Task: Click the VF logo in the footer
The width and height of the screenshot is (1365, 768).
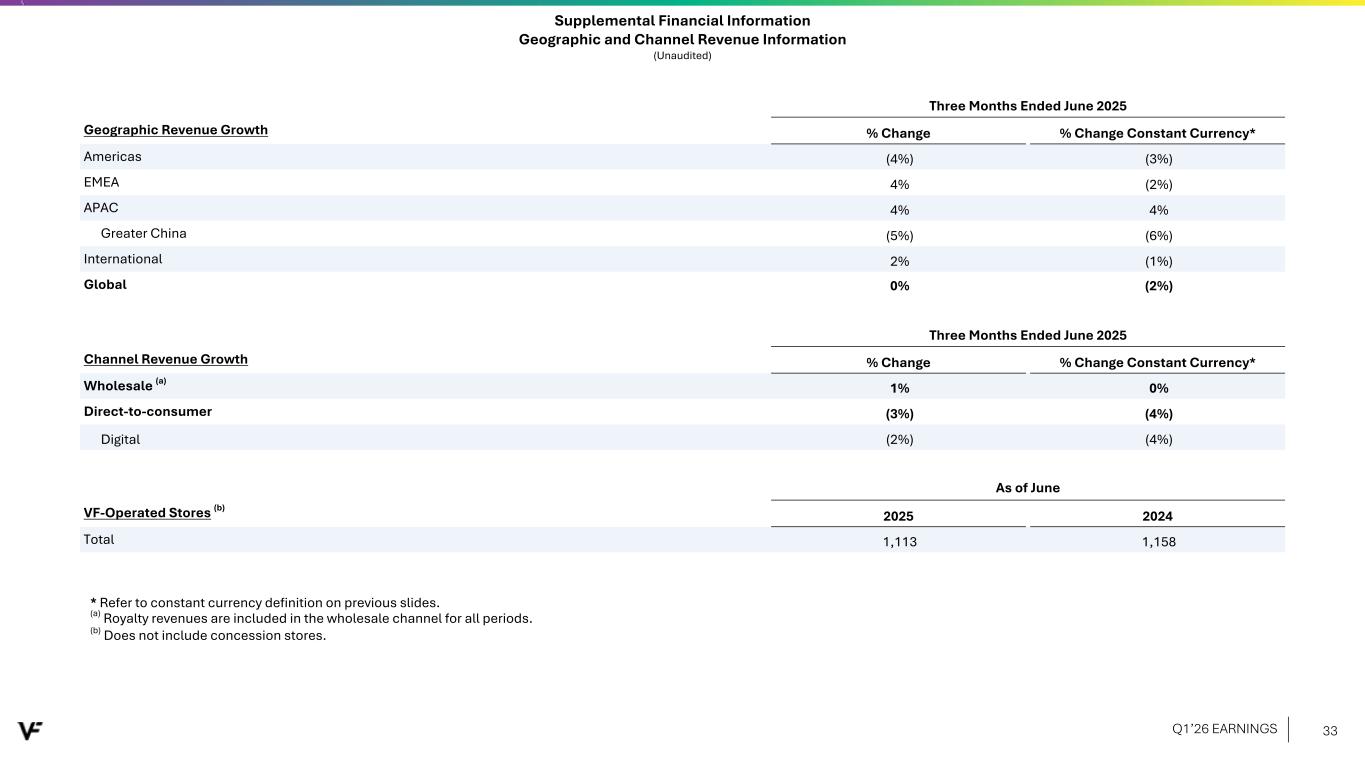Action: click(30, 730)
